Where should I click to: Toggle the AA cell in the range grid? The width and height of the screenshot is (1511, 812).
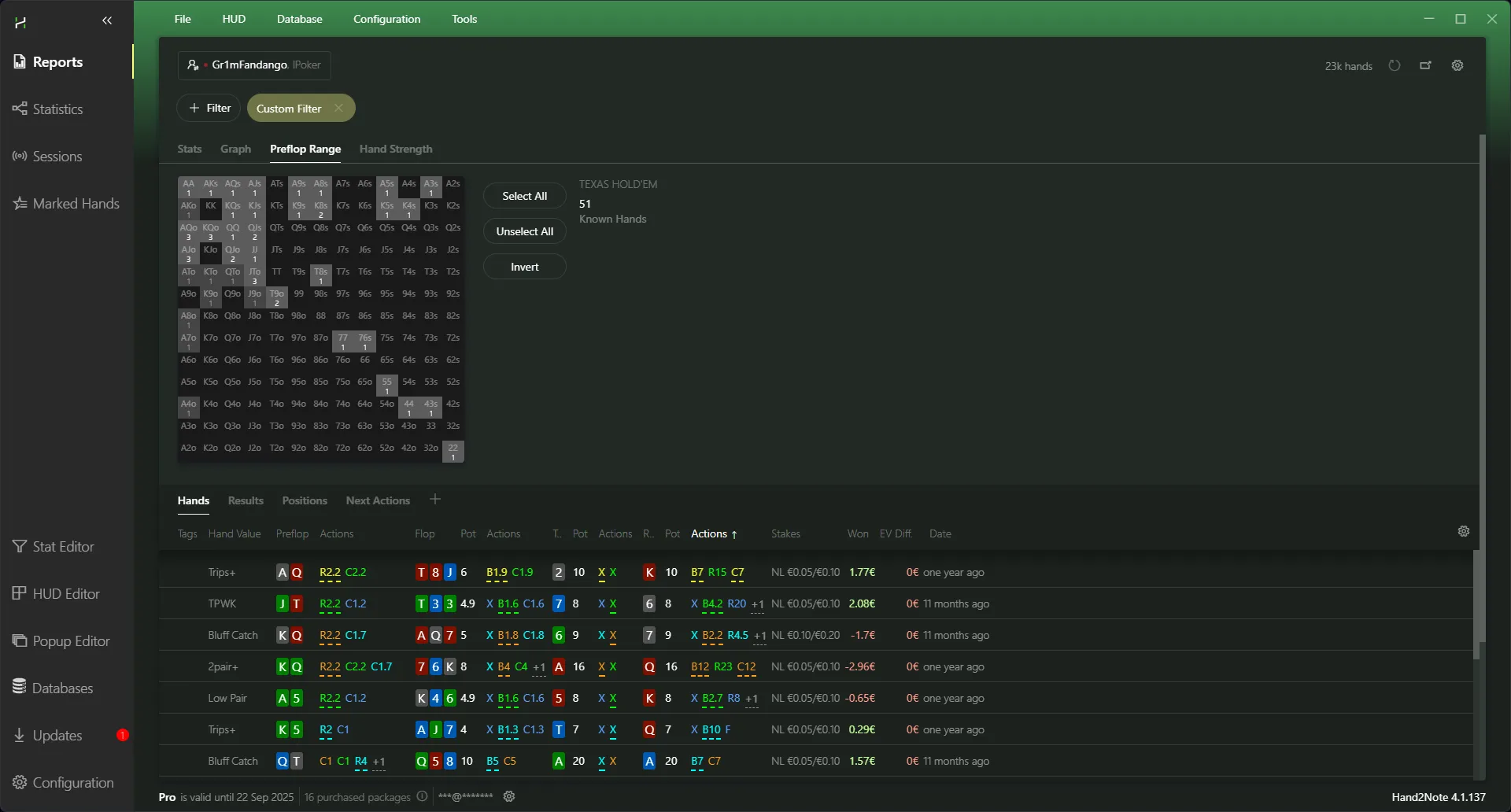click(188, 187)
